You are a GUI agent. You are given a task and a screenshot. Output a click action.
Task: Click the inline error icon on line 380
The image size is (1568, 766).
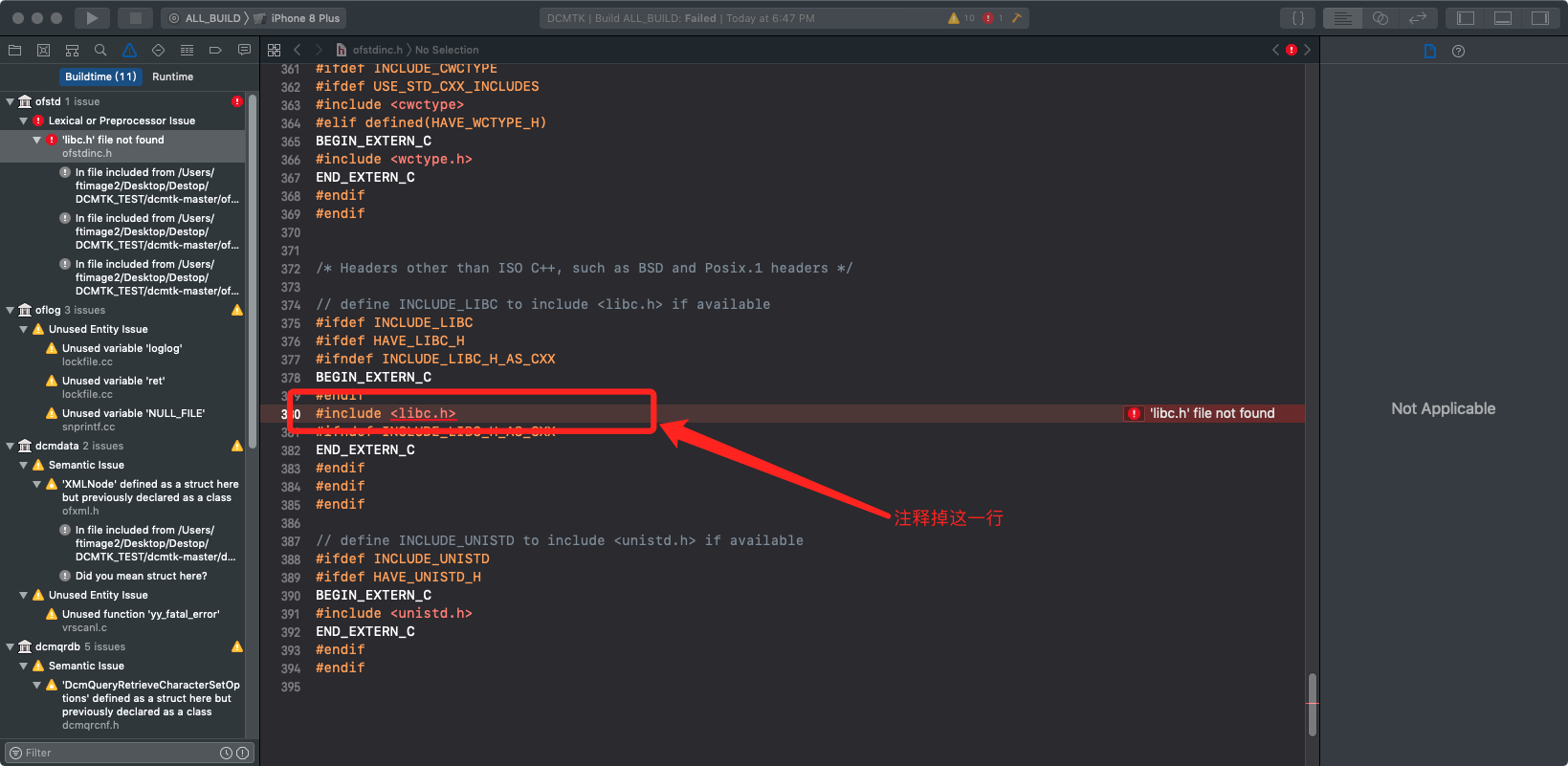click(1134, 414)
